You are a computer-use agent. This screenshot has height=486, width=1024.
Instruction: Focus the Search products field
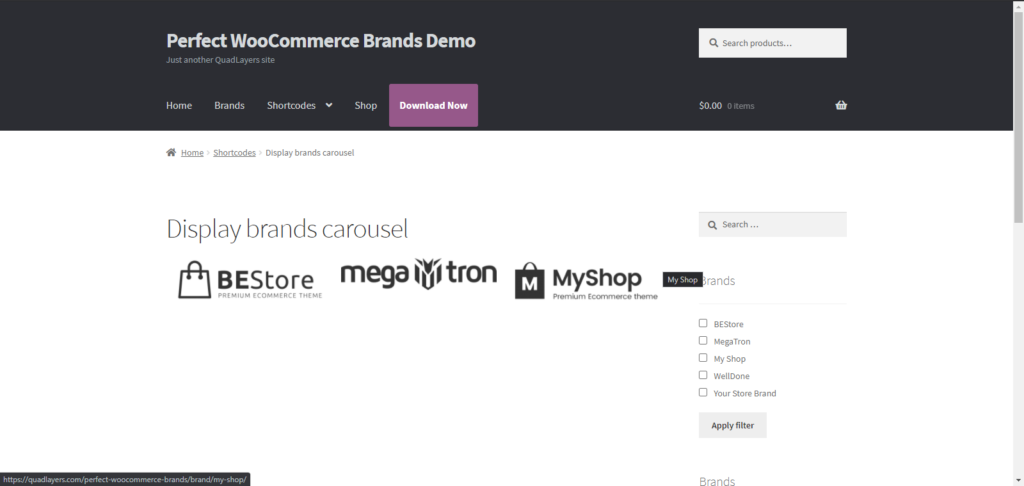[x=773, y=43]
